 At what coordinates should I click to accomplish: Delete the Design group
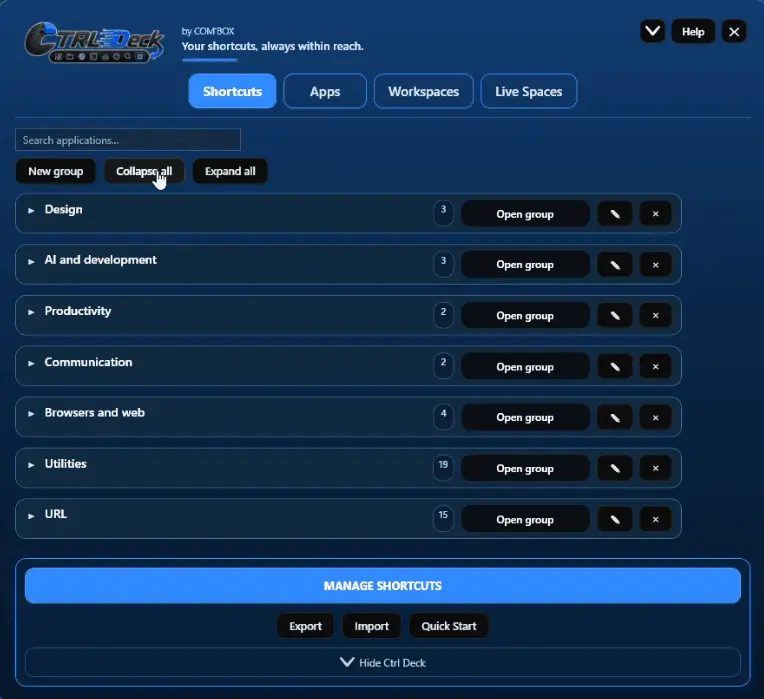click(655, 214)
